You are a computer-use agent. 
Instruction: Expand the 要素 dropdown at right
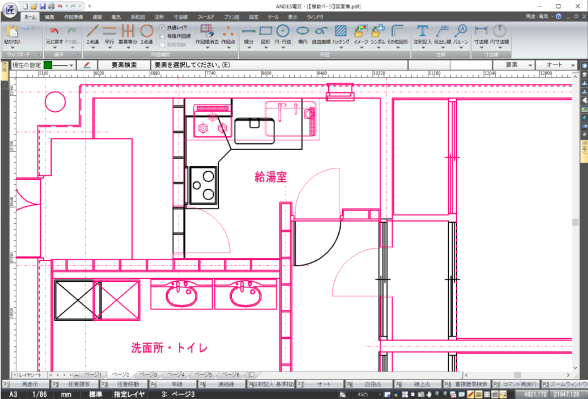(514, 65)
